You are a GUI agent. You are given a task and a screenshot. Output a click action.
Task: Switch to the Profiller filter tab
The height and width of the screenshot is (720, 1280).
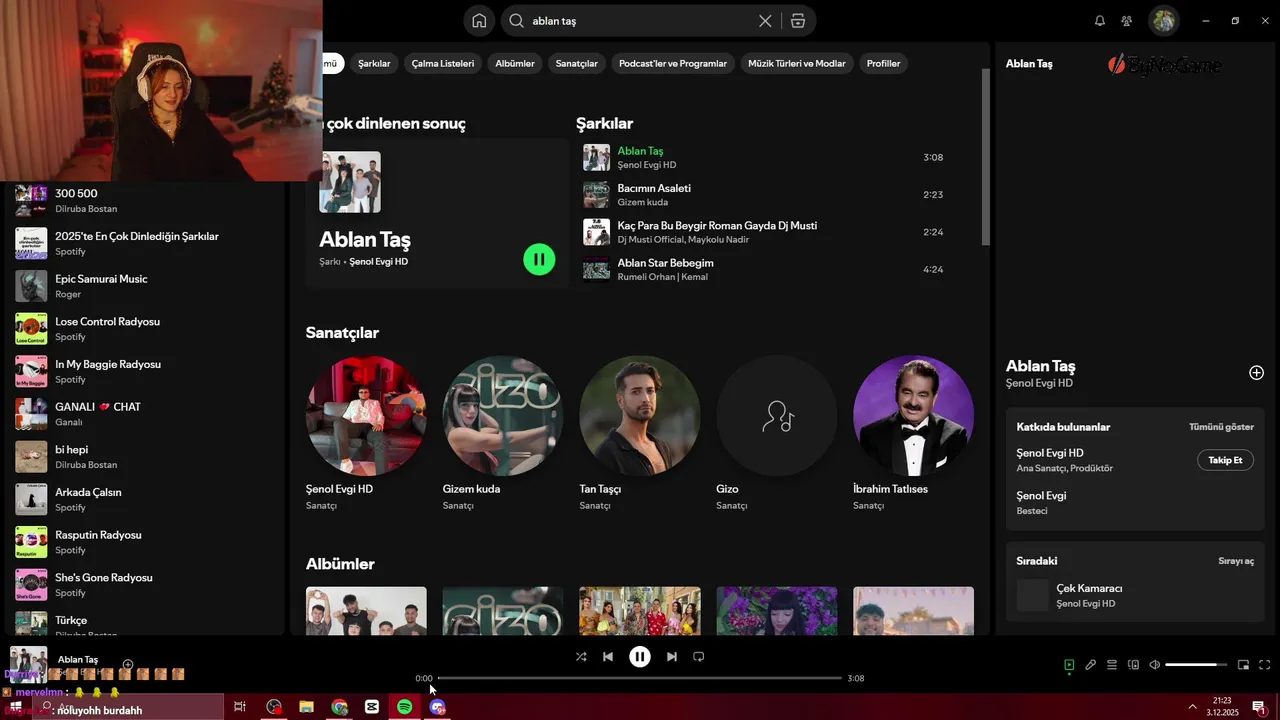tap(884, 63)
